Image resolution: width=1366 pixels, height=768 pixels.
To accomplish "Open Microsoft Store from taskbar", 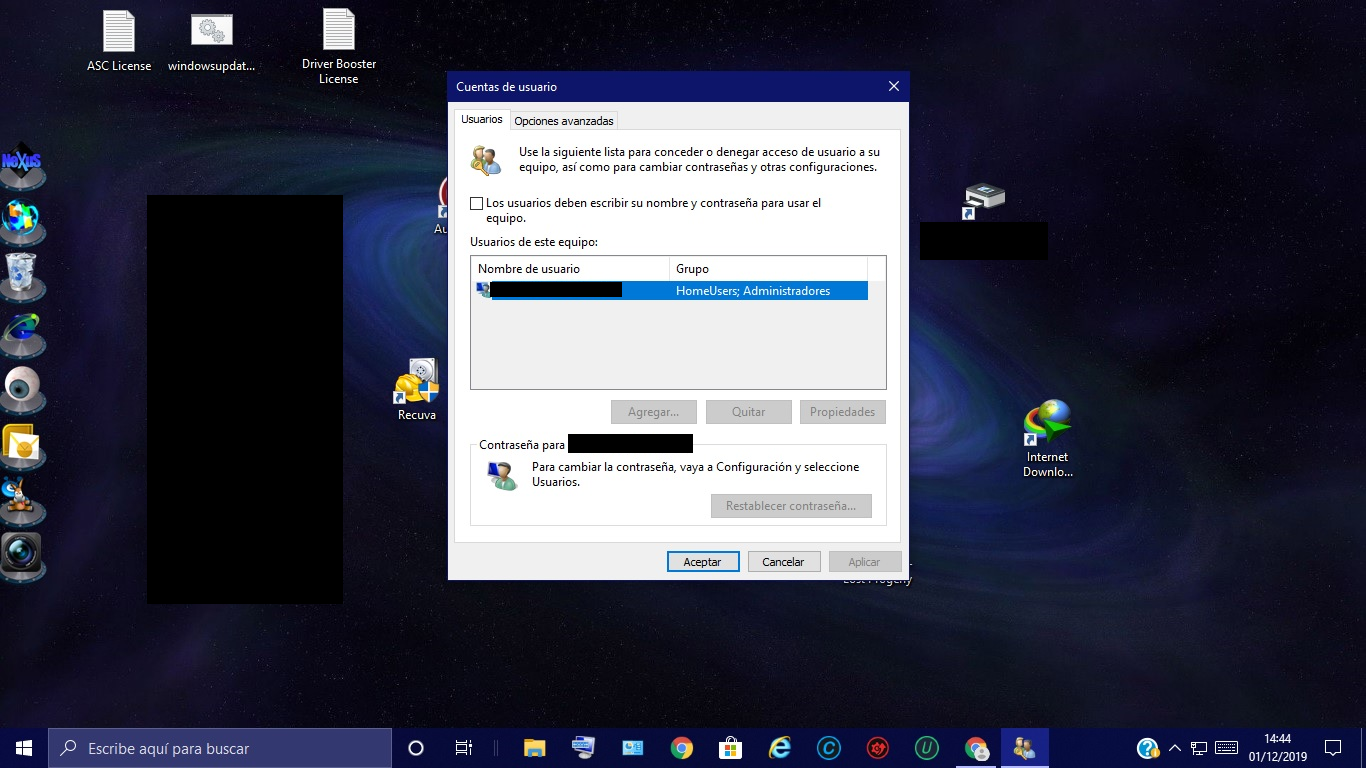I will [731, 748].
